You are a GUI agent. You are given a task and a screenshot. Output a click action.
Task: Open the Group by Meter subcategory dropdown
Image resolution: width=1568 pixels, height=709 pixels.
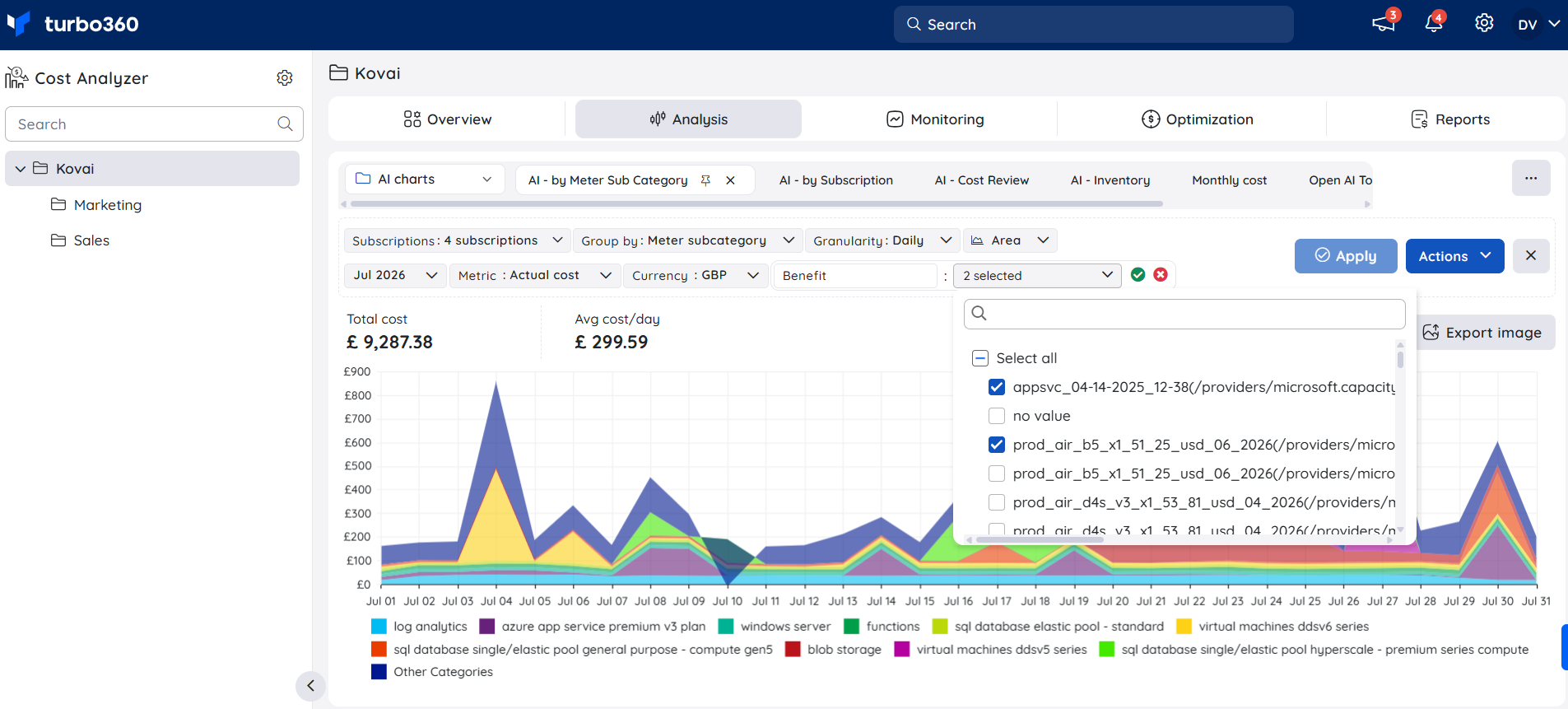687,240
